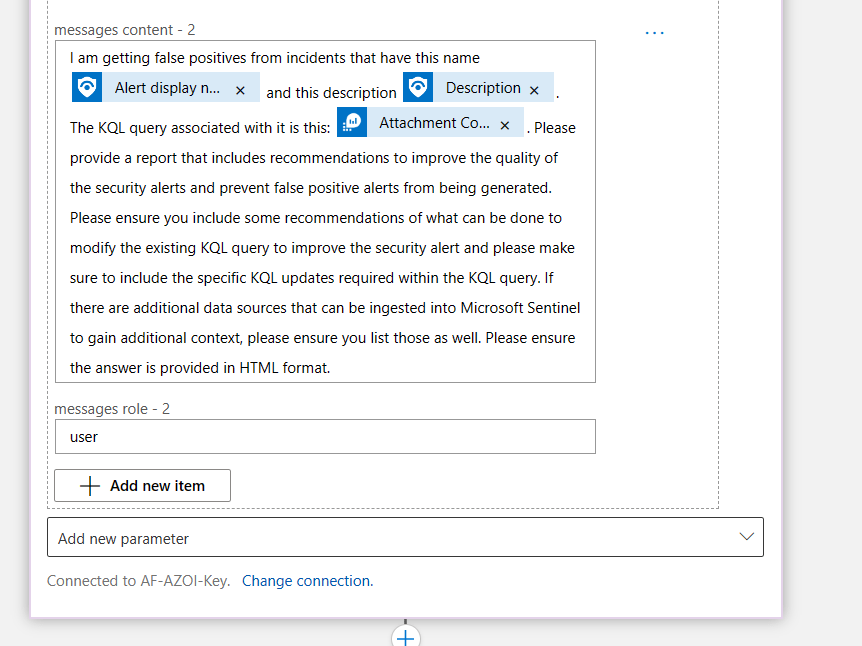Open the Change connection link
Viewport: 862px width, 646px height.
pyautogui.click(x=307, y=581)
